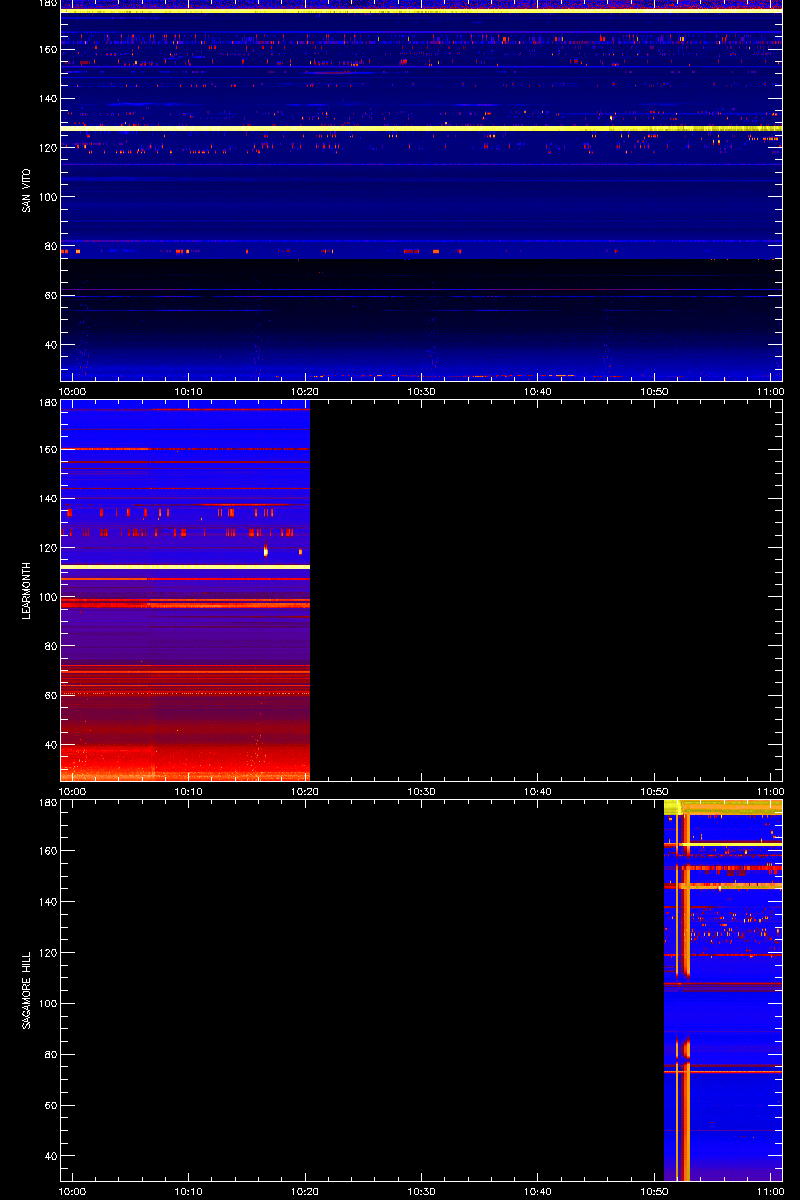Choose 10:50 tick label under Sagamore Hill panel
This screenshot has height=1200, width=800.
(654, 1192)
